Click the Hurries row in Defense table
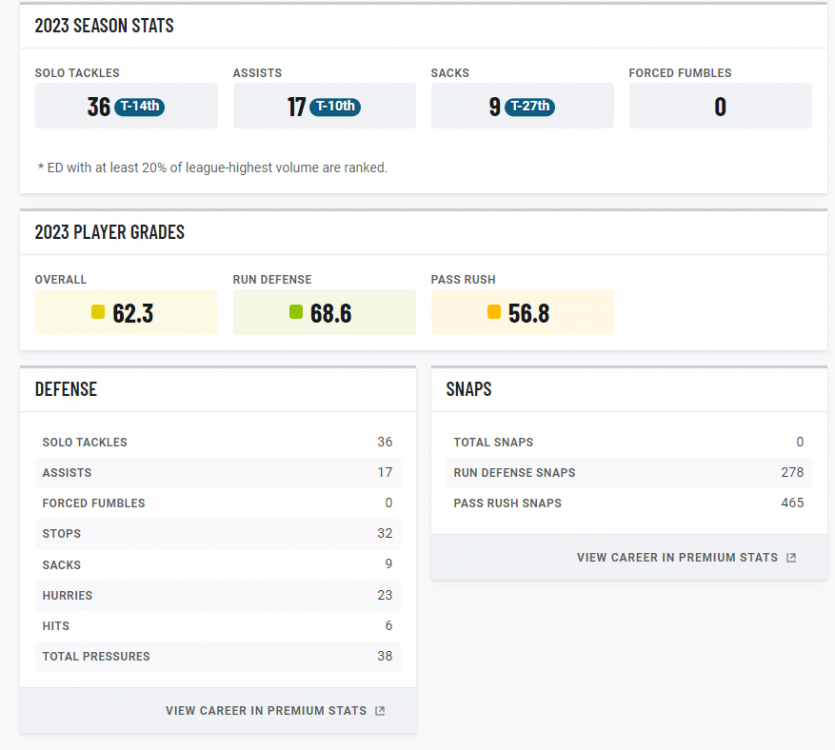The image size is (835, 750). click(217, 596)
